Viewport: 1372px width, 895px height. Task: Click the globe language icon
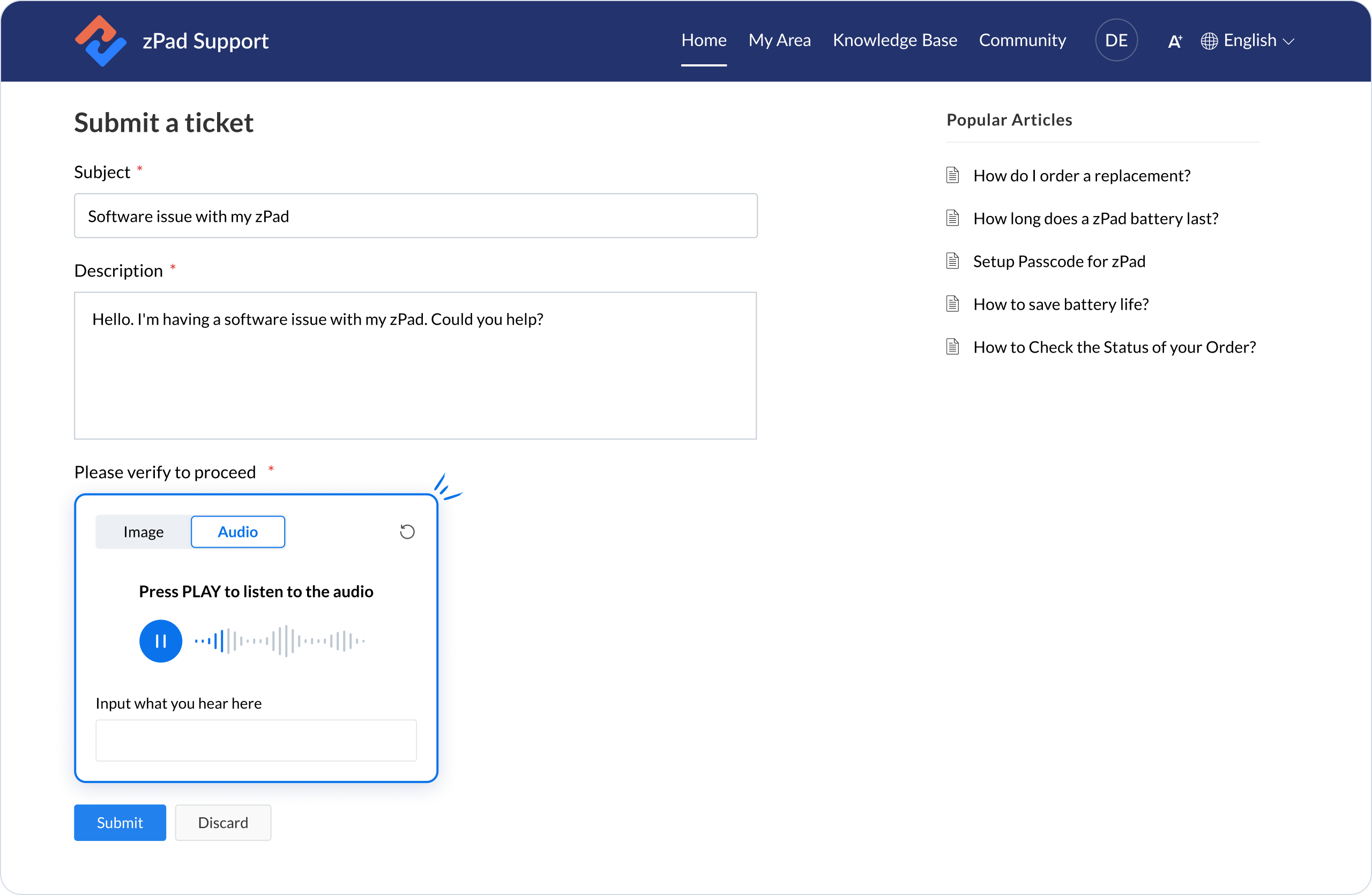click(x=1209, y=41)
